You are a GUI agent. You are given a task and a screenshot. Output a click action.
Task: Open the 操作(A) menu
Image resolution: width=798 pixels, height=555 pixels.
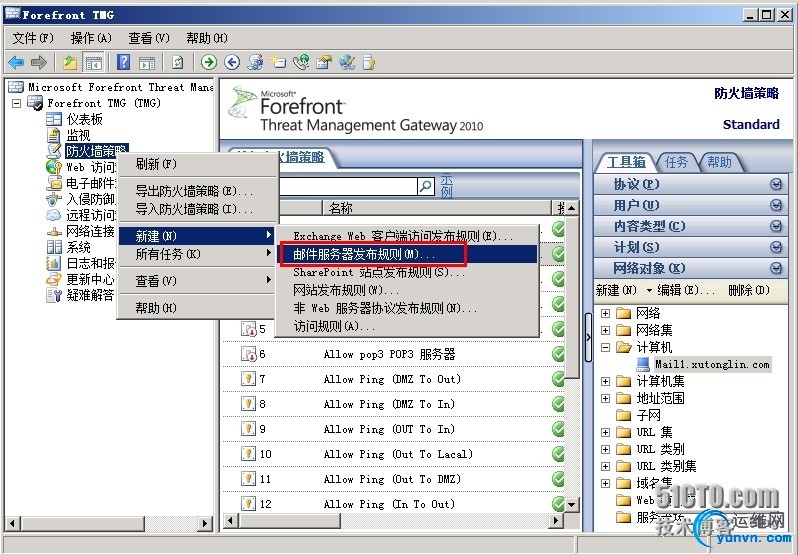(x=91, y=38)
